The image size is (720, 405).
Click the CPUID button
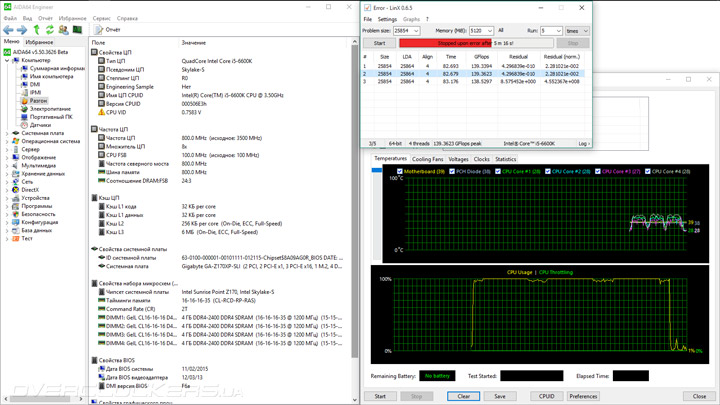point(546,396)
